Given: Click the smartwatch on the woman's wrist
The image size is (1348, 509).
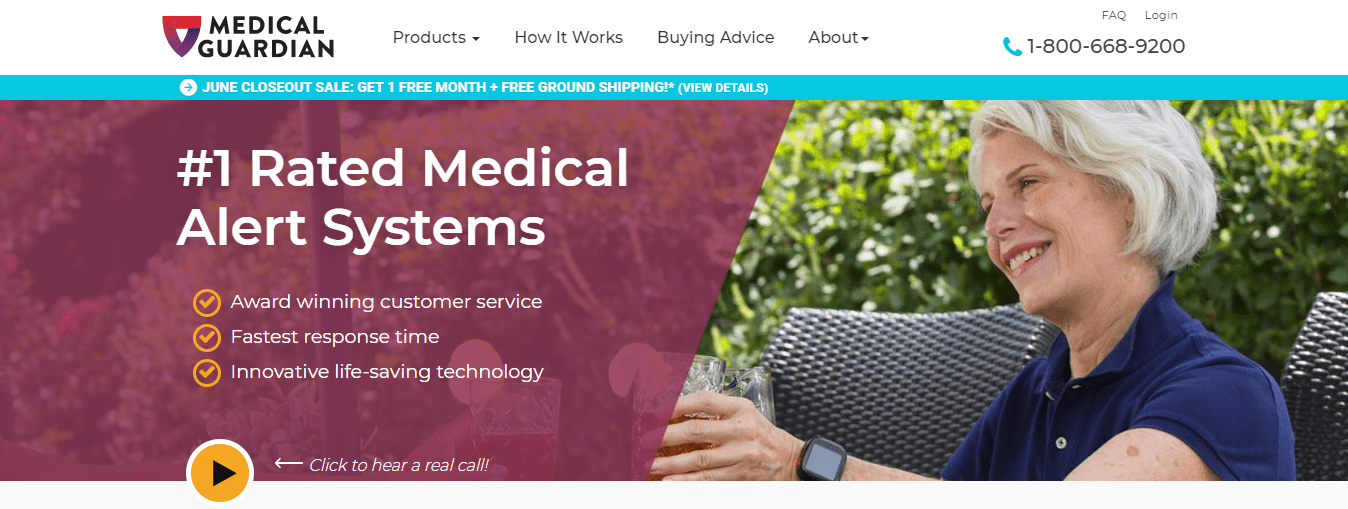Looking at the screenshot, I should 822,461.
